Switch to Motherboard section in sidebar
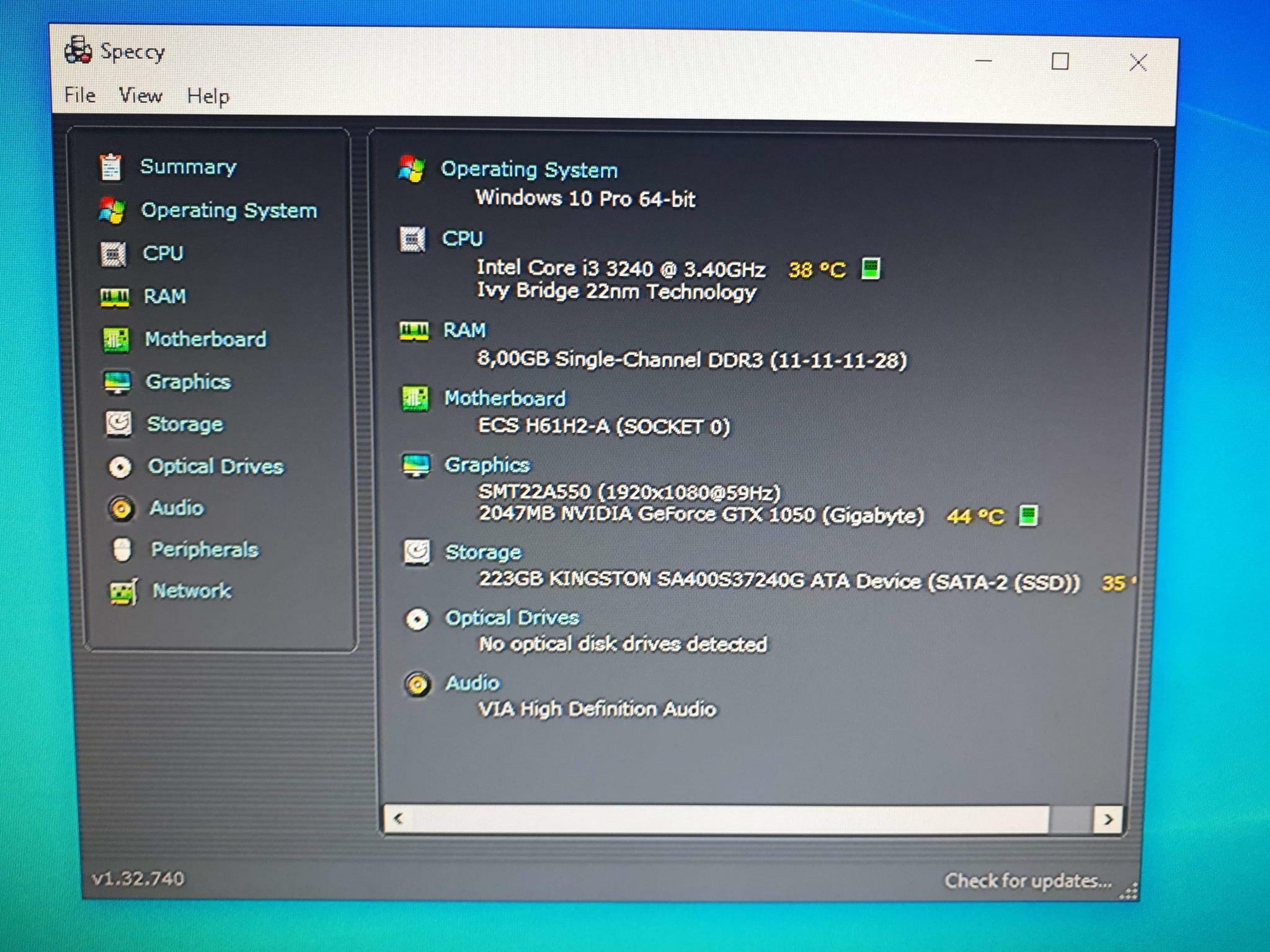The width and height of the screenshot is (1270, 952). click(206, 340)
